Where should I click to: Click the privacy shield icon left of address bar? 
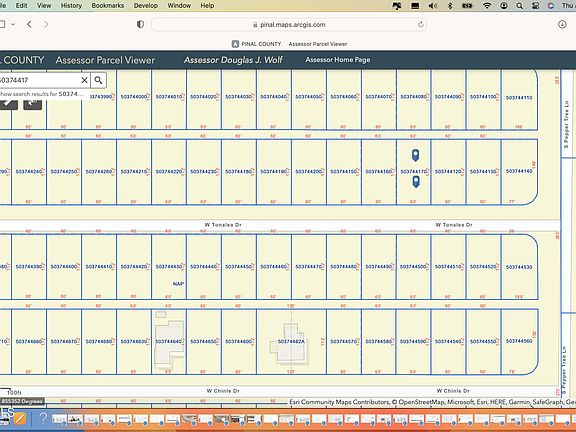tap(140, 24)
